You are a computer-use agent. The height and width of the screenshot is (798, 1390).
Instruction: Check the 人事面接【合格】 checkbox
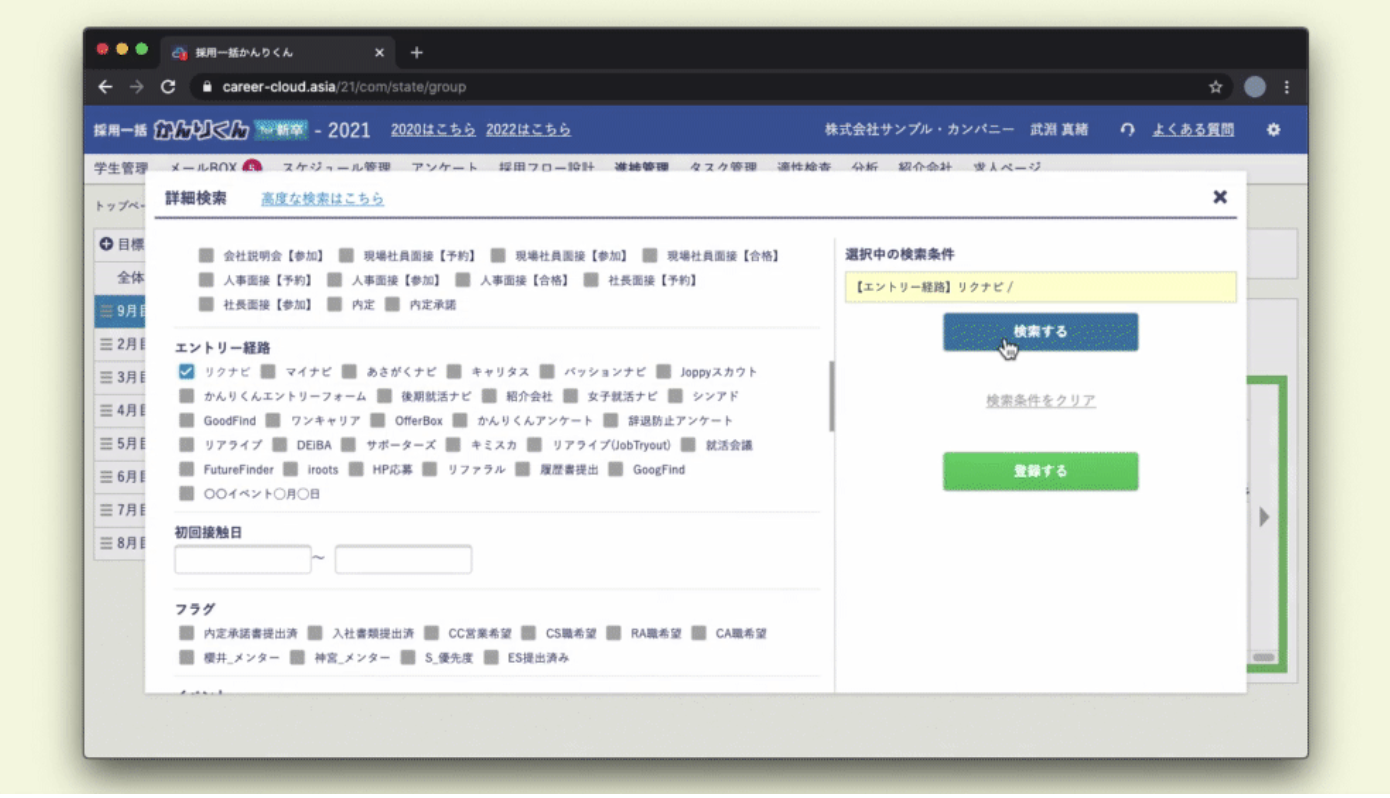tap(462, 280)
